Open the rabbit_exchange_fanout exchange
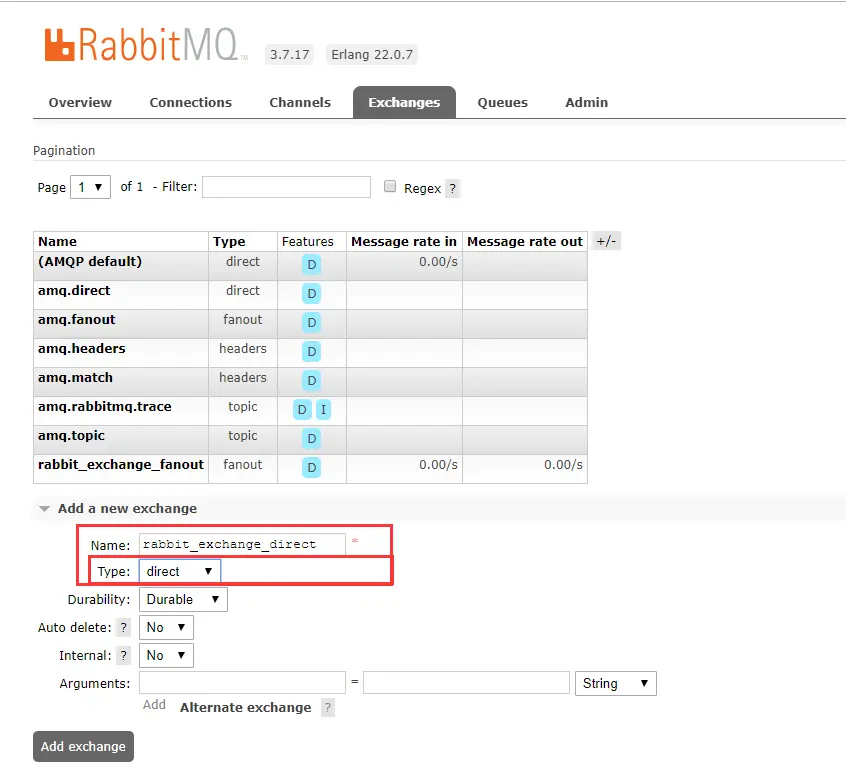Screen dimensions: 846x778 click(121, 465)
